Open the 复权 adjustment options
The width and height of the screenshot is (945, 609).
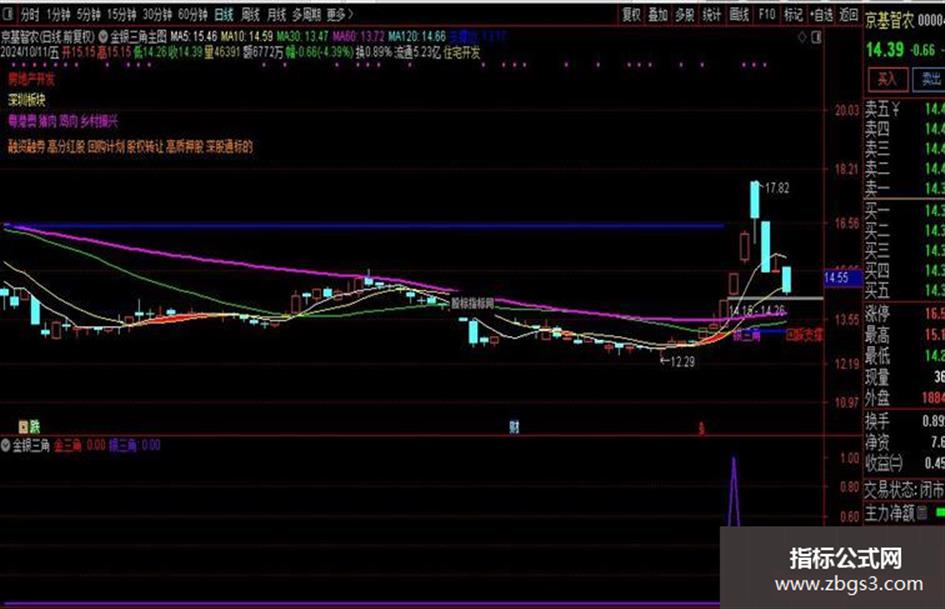coord(631,14)
